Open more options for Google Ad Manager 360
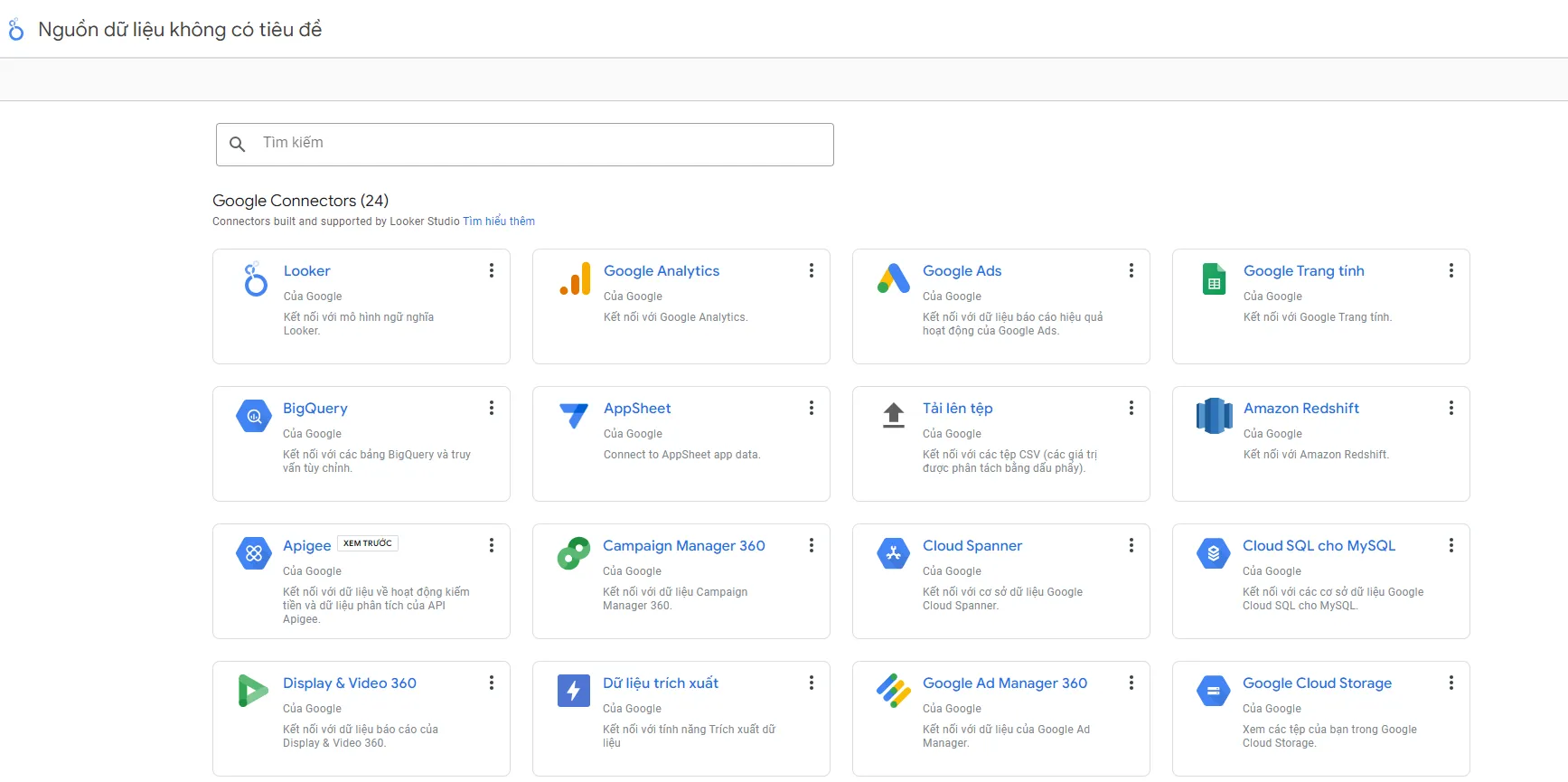Viewport: 1568px width, 782px height. tap(1131, 683)
